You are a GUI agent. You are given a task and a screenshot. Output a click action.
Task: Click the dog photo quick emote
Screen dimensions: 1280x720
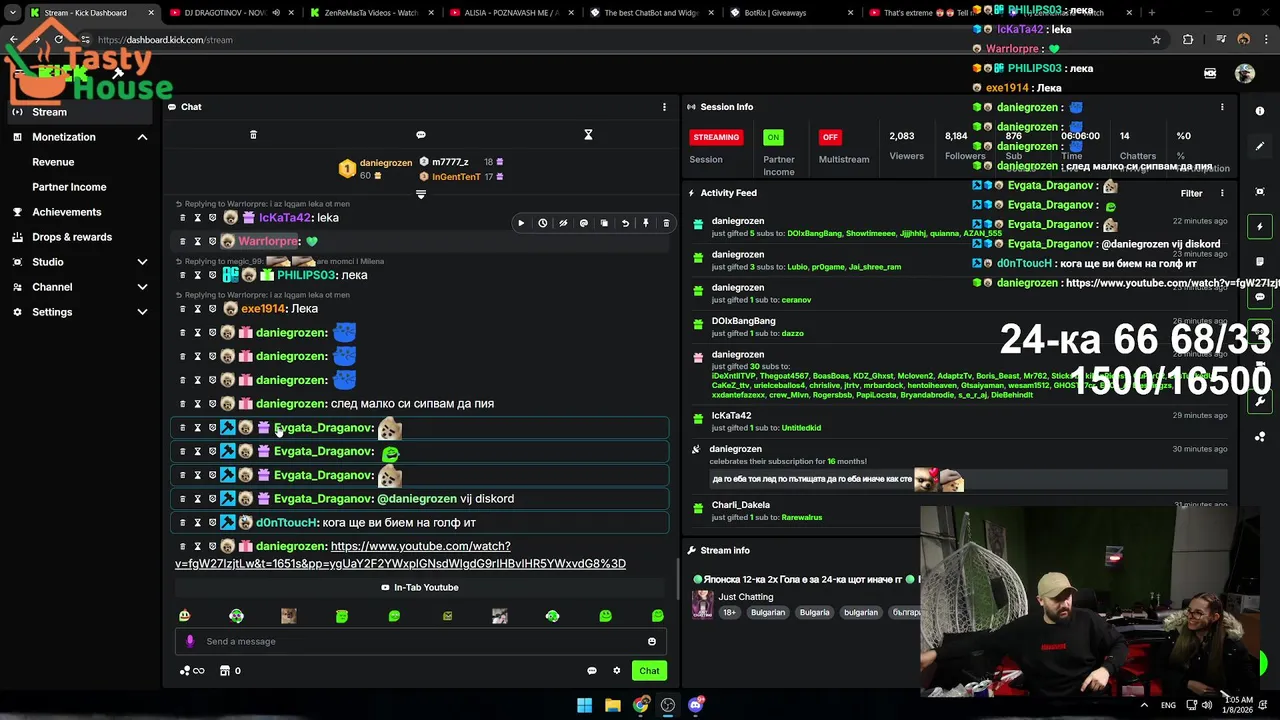(x=289, y=616)
